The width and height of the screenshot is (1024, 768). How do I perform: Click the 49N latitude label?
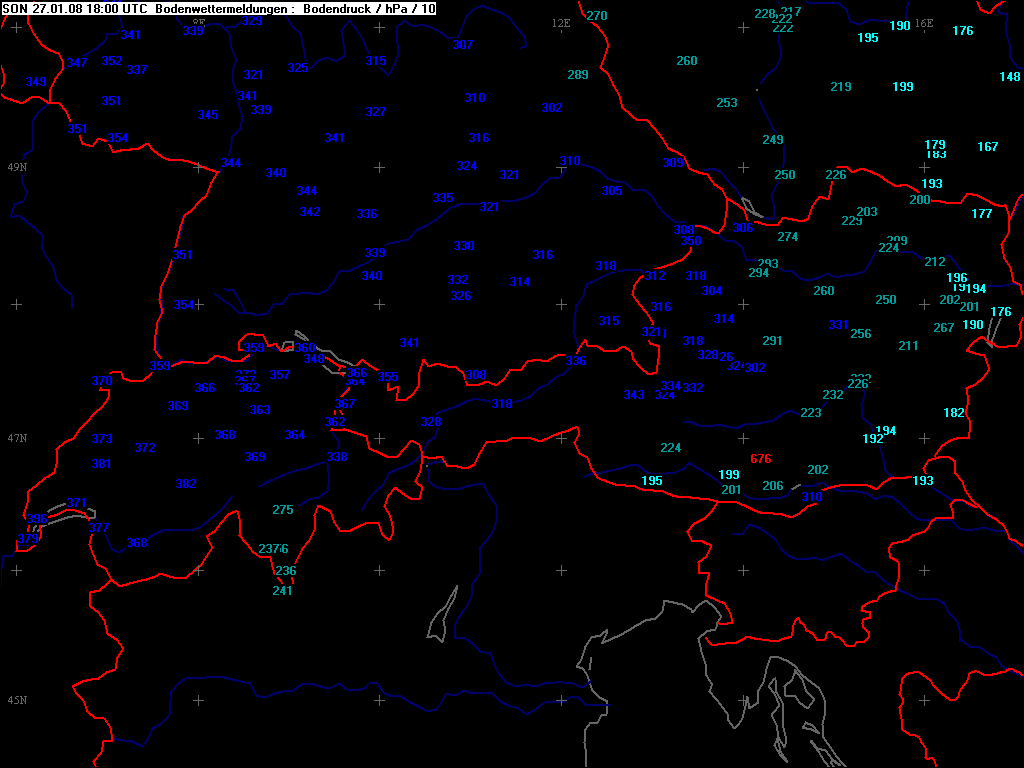(x=17, y=167)
